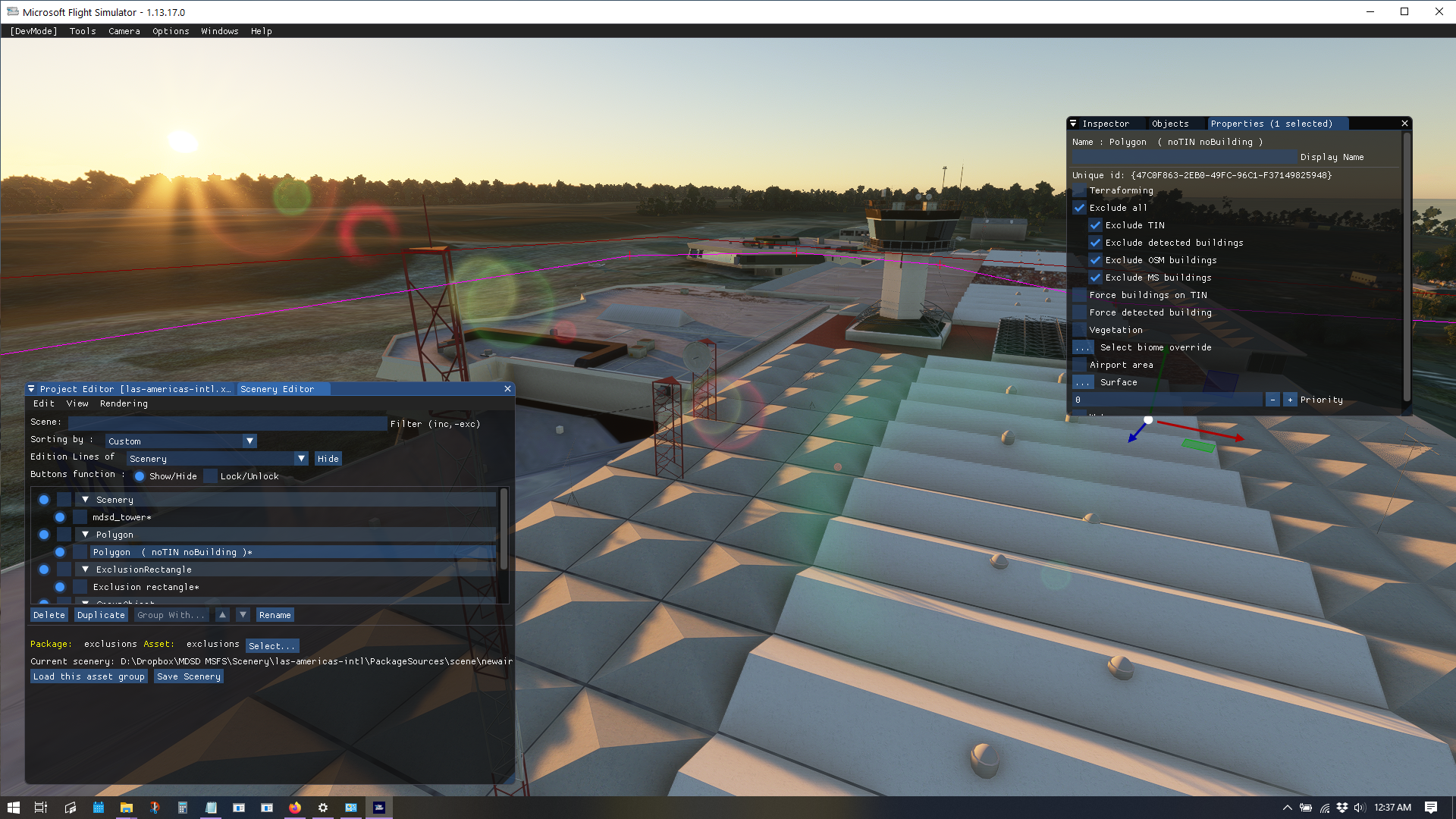The height and width of the screenshot is (819, 1456).
Task: Open the DevMode menu
Action: click(x=33, y=31)
